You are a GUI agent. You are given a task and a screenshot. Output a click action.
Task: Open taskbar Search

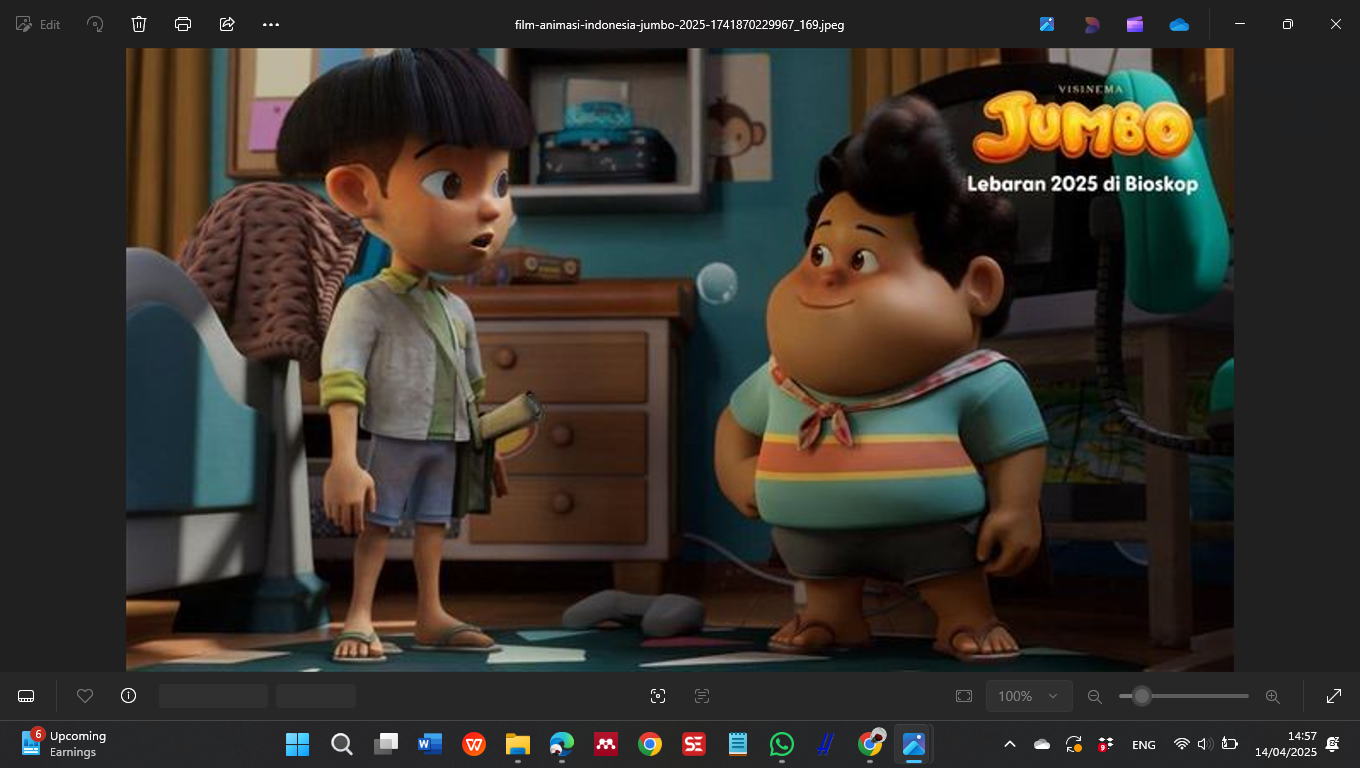click(342, 744)
